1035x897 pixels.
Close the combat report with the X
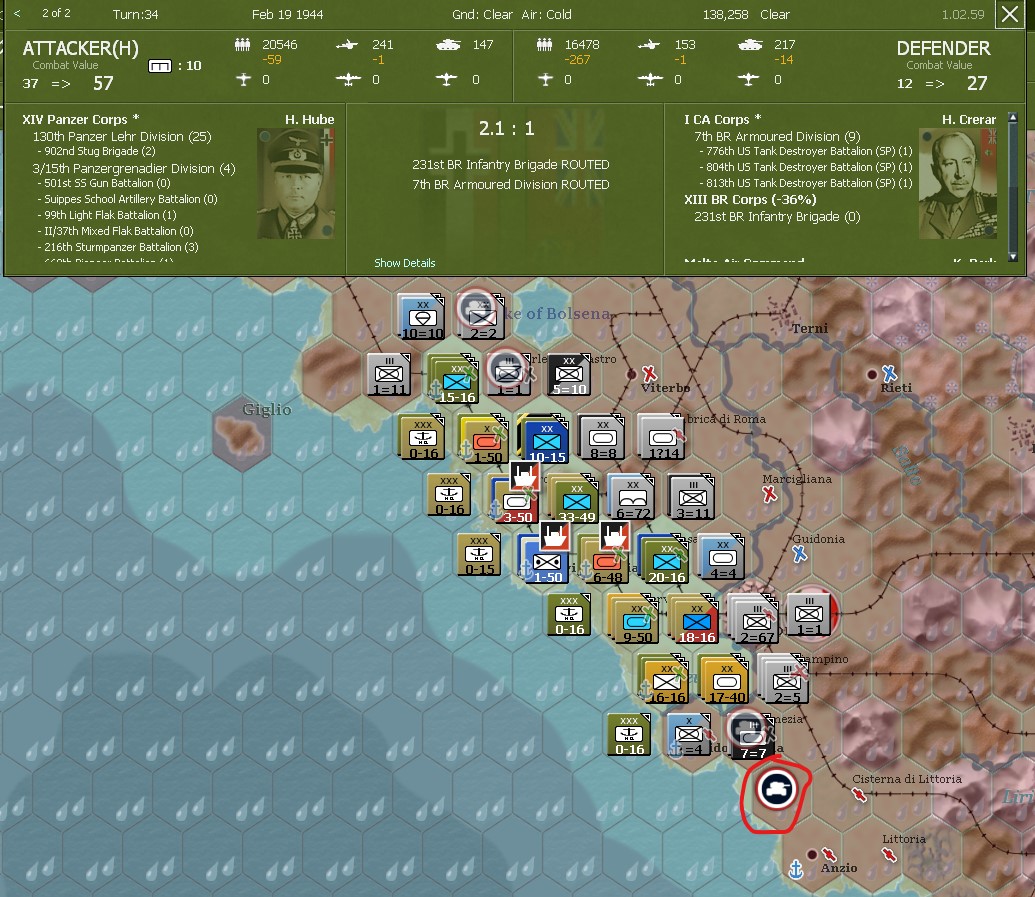click(1010, 14)
